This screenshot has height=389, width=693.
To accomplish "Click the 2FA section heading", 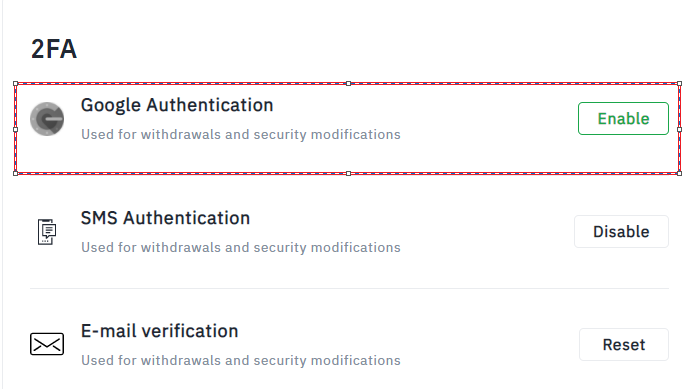I will click(54, 49).
